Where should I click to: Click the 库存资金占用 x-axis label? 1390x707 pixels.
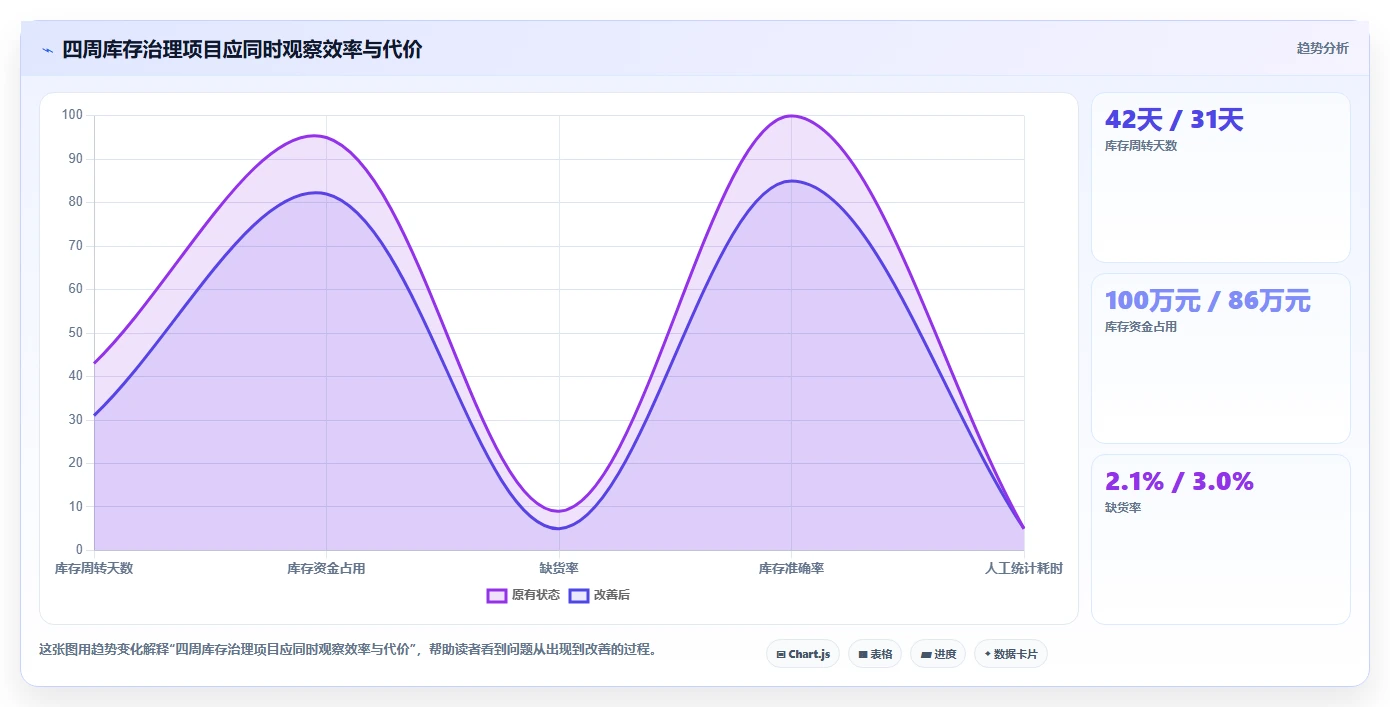click(326, 568)
